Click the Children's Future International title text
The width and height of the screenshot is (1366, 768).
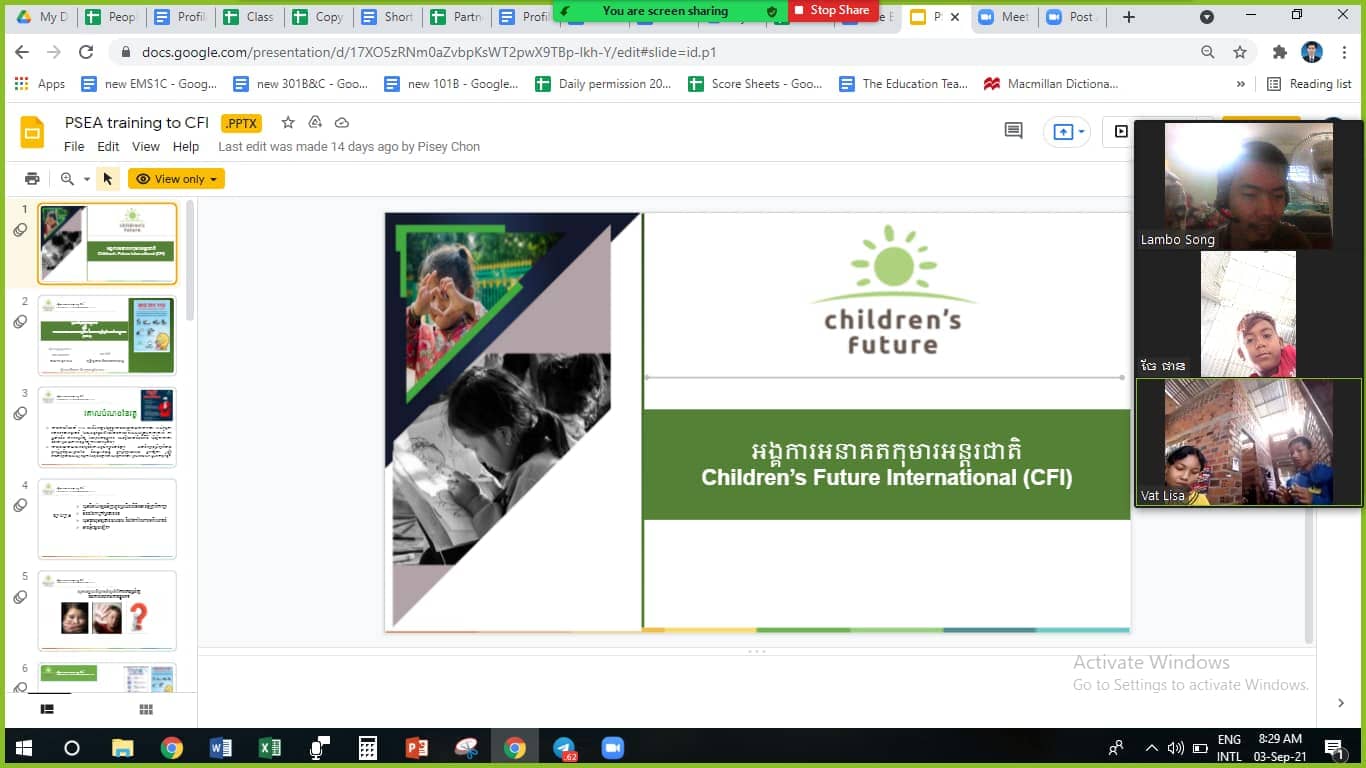click(x=887, y=477)
